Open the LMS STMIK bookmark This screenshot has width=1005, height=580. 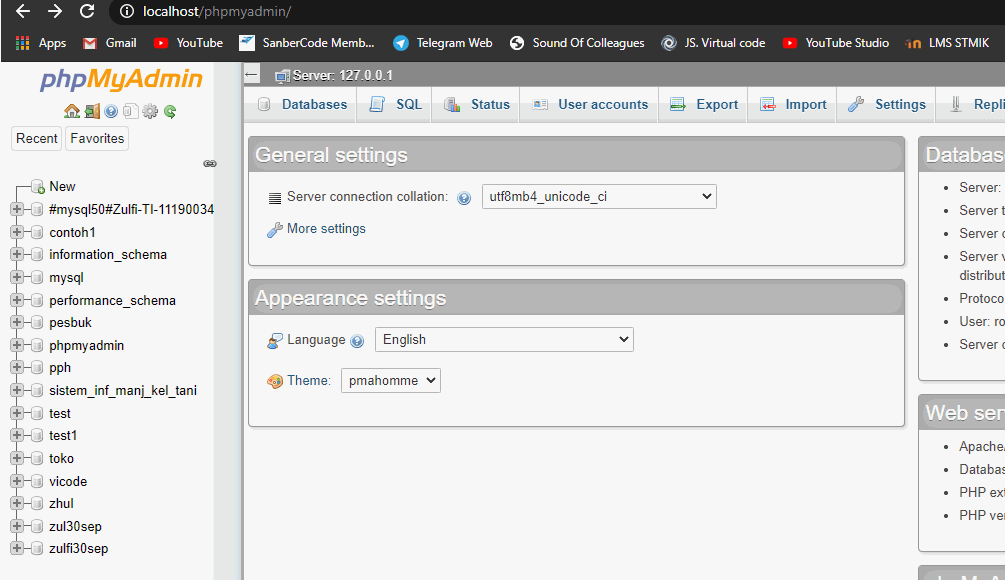click(947, 43)
